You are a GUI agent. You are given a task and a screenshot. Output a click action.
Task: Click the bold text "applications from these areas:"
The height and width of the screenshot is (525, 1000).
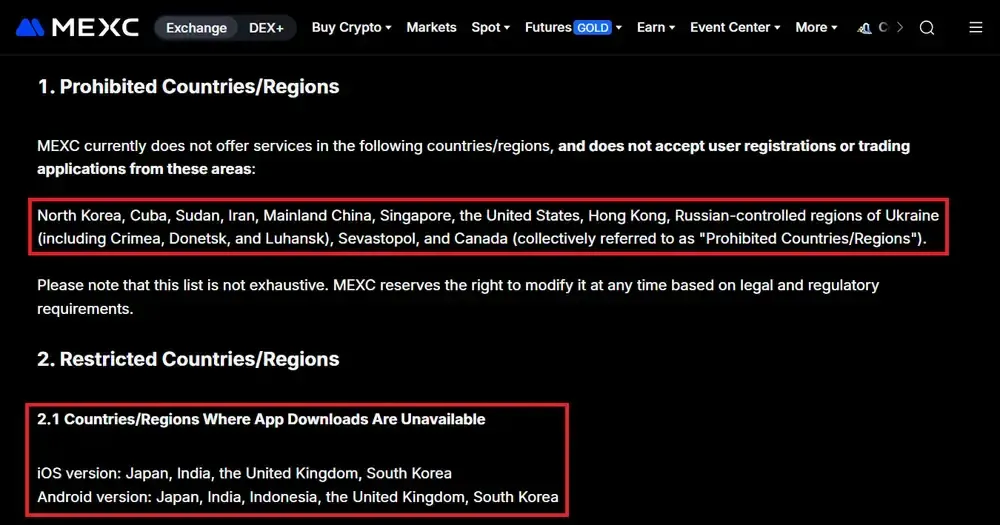click(x=146, y=169)
